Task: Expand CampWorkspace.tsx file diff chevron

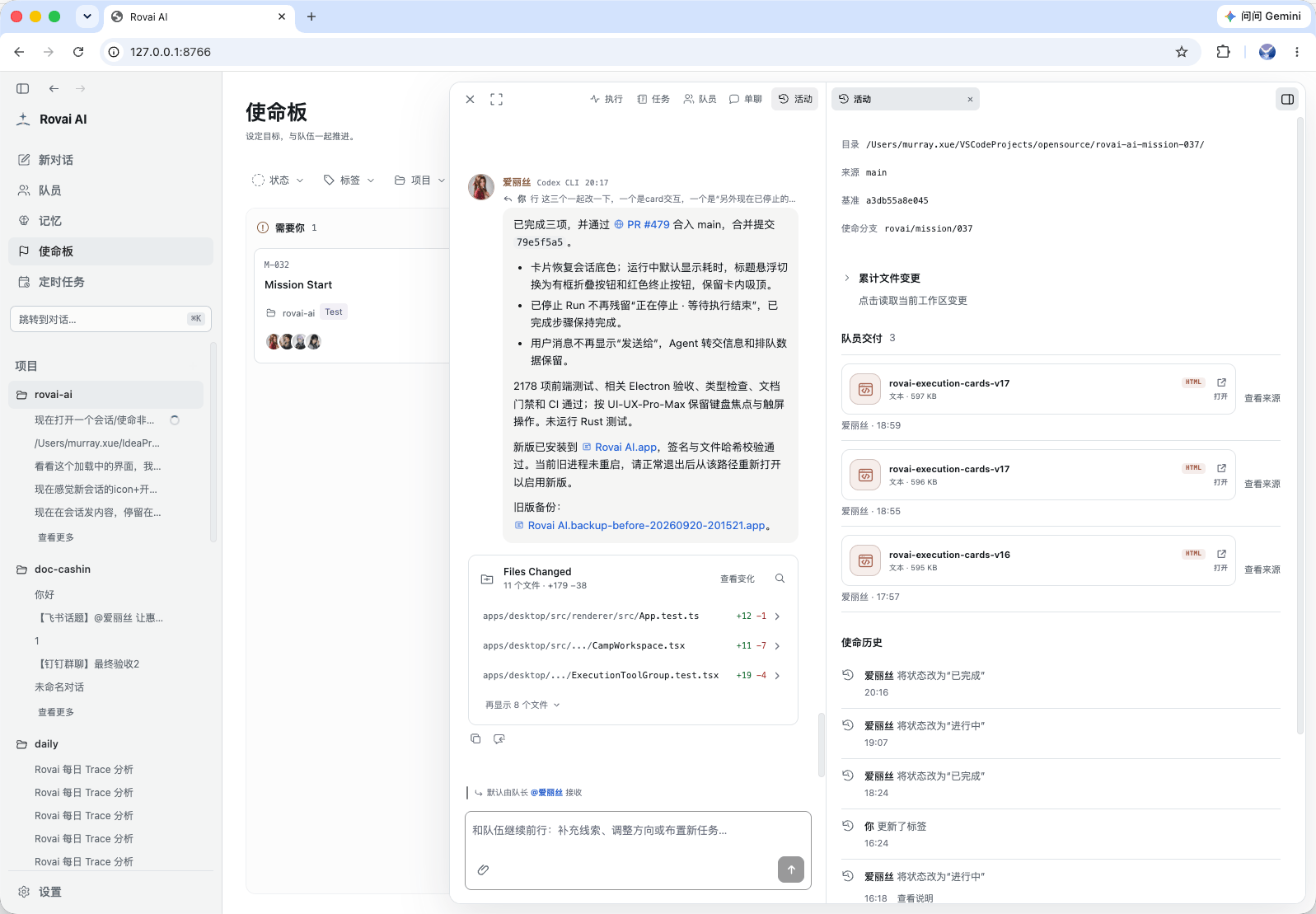Action: (777, 645)
